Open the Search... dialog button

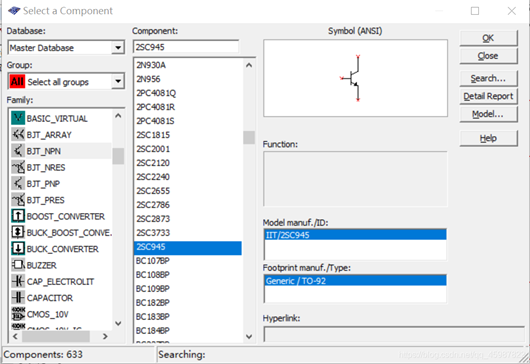(488, 78)
